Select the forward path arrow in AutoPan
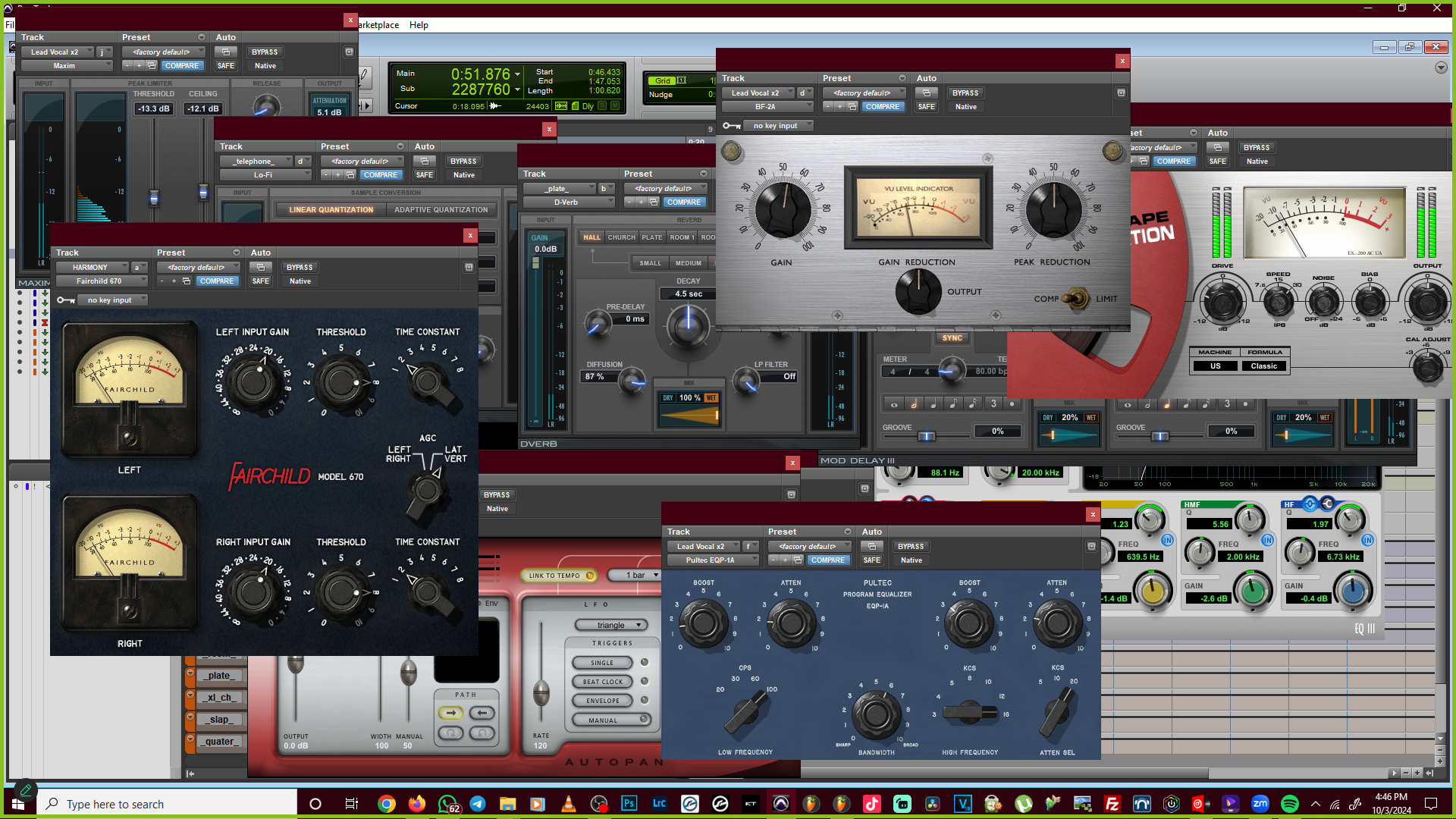This screenshot has height=819, width=1456. 450,713
